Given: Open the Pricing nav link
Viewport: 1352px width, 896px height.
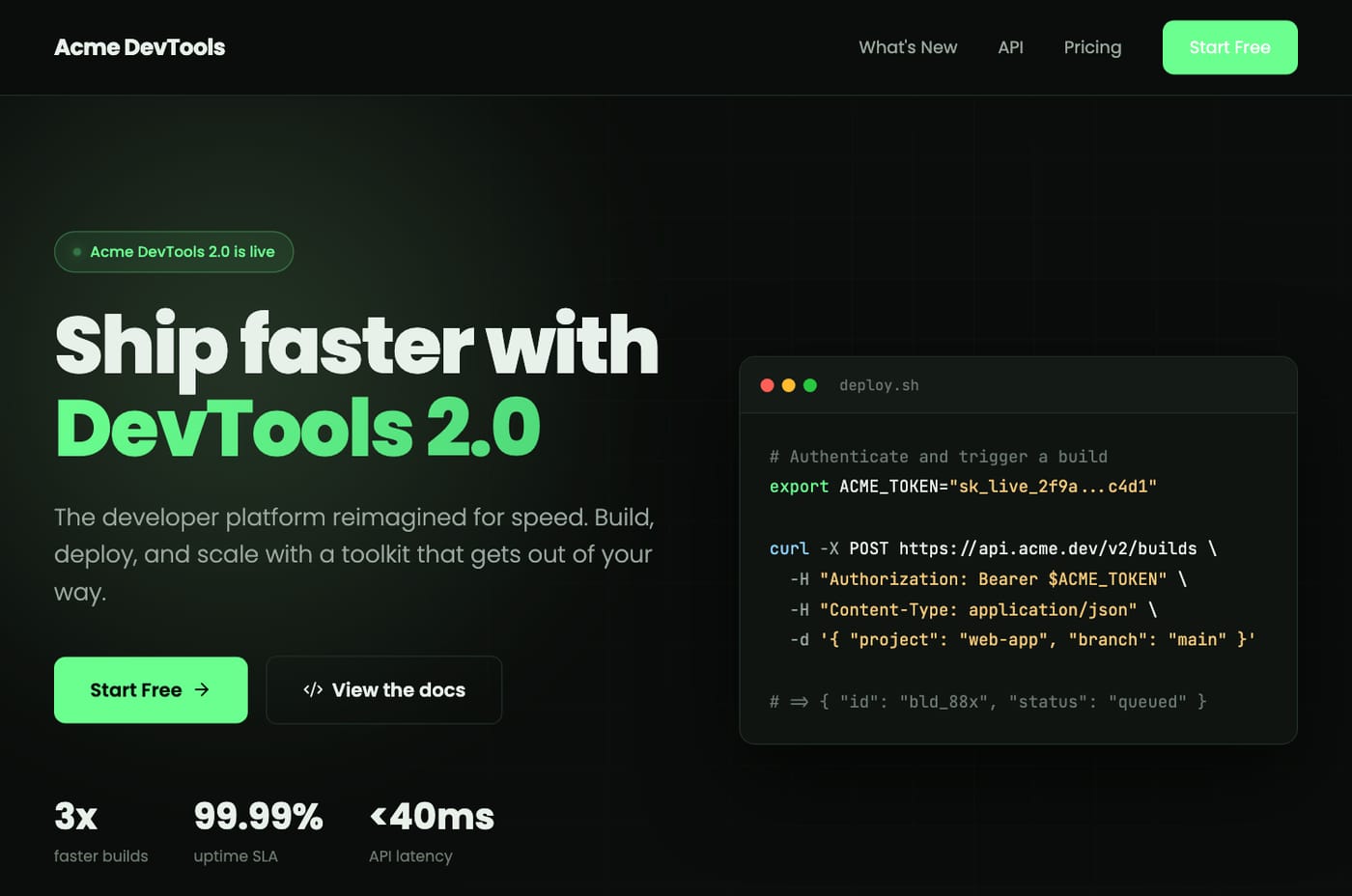Looking at the screenshot, I should tap(1092, 47).
